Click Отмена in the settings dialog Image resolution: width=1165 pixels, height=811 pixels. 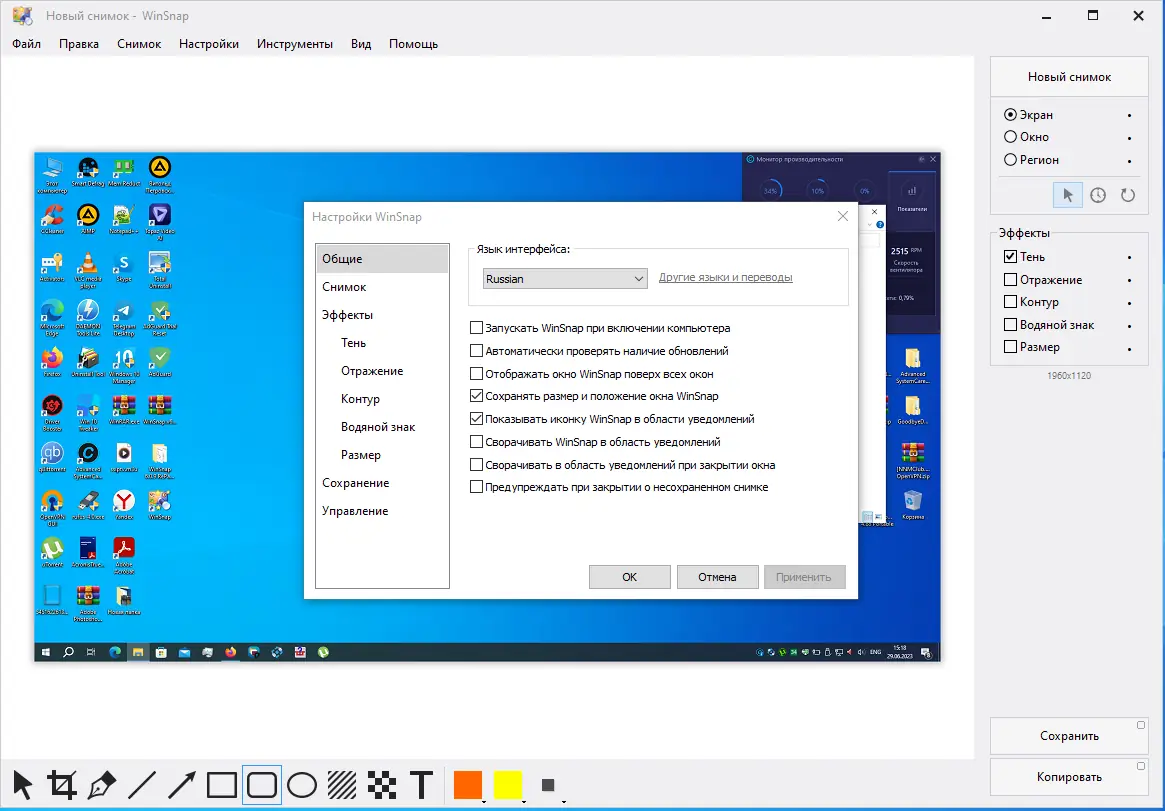point(717,577)
